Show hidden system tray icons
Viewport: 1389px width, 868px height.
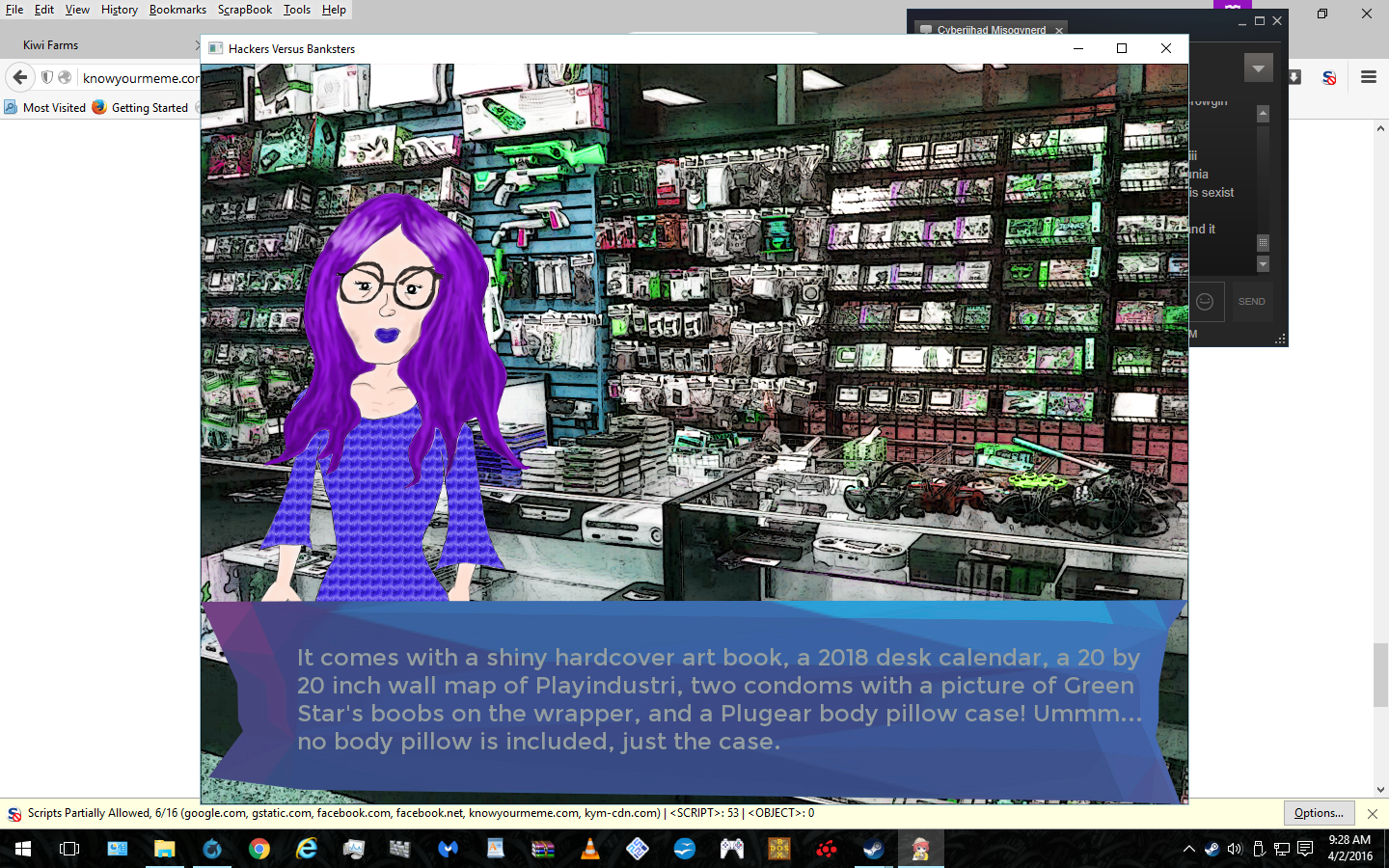[x=1188, y=849]
